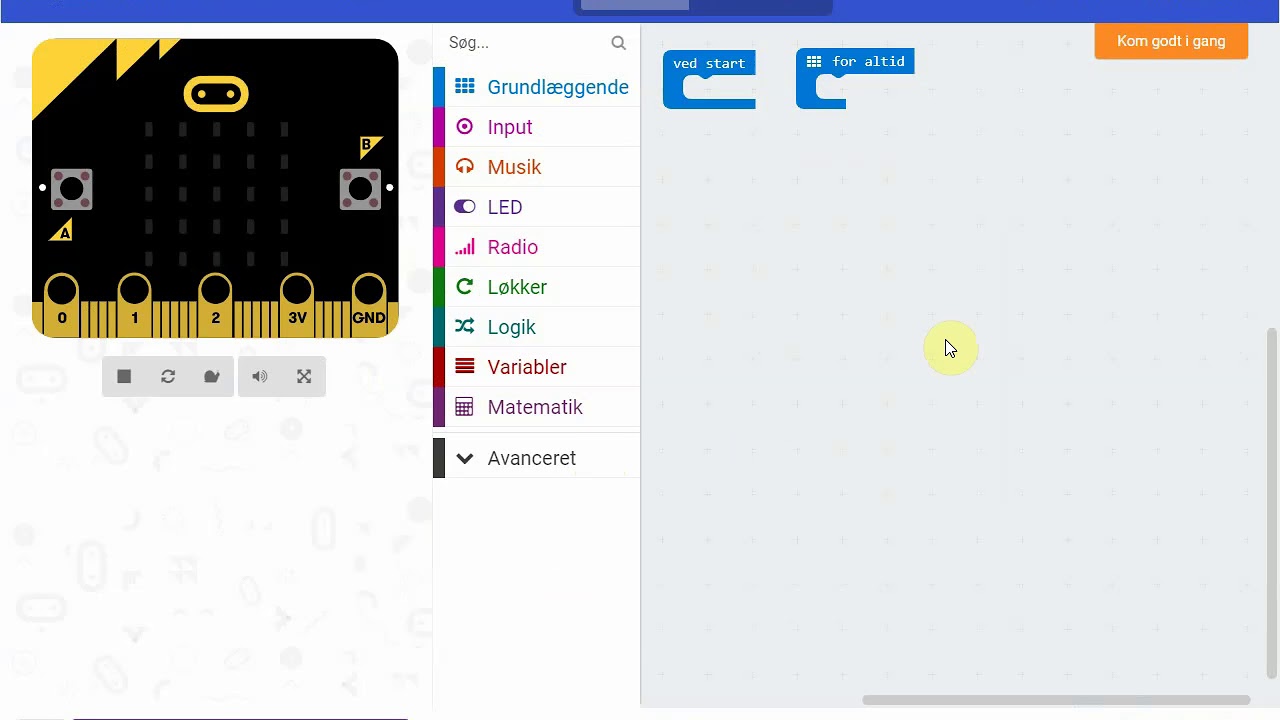
Task: Mute the simulator audio
Action: pyautogui.click(x=260, y=377)
